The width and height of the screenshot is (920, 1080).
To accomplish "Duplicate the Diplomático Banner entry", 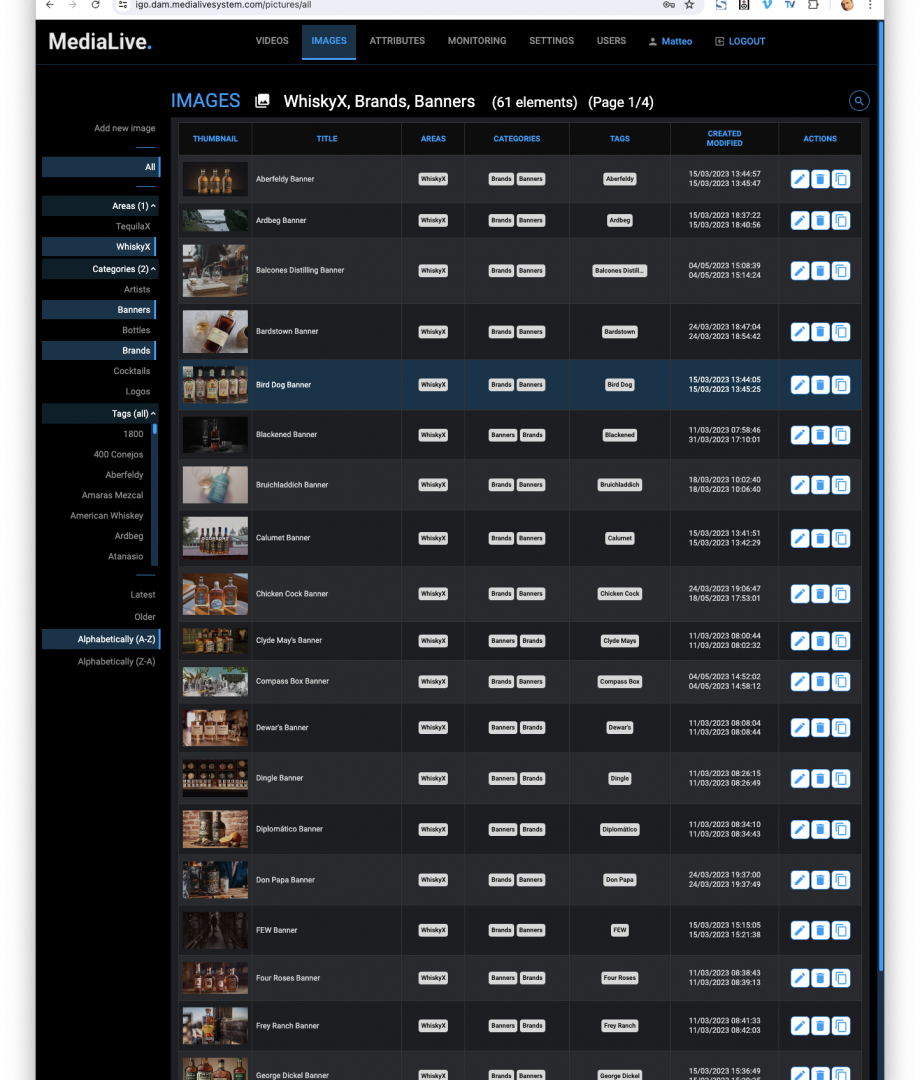I will pos(841,830).
